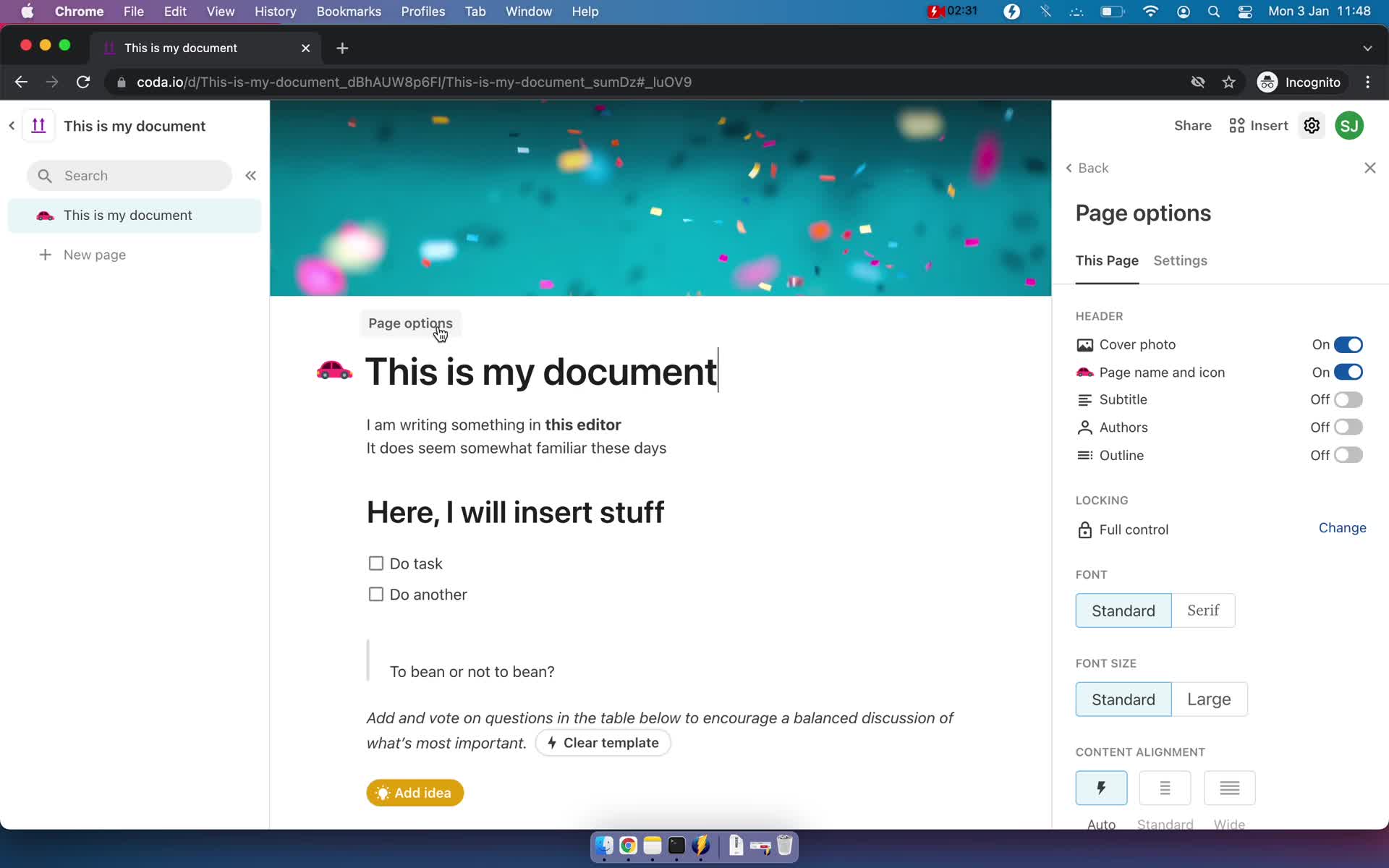This screenshot has height=868, width=1389.
Task: Toggle the Cover photo switch Off
Action: 1349,344
